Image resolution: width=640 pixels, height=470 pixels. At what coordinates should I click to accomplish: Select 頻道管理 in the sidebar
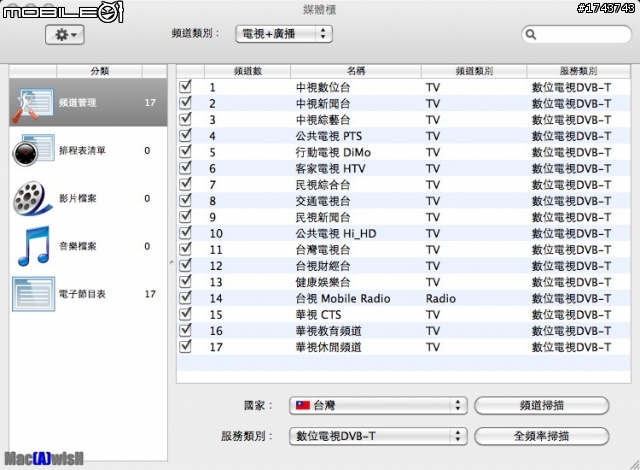(88, 102)
